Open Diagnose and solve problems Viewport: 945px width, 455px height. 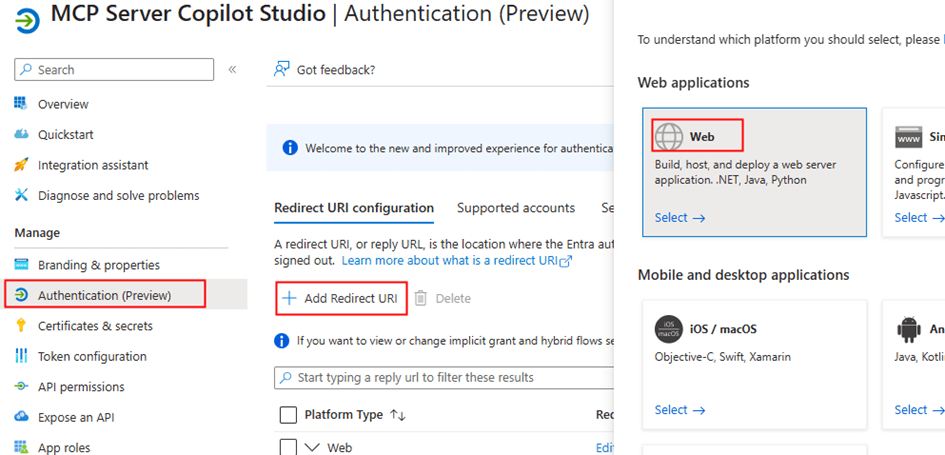pyautogui.click(x=118, y=196)
